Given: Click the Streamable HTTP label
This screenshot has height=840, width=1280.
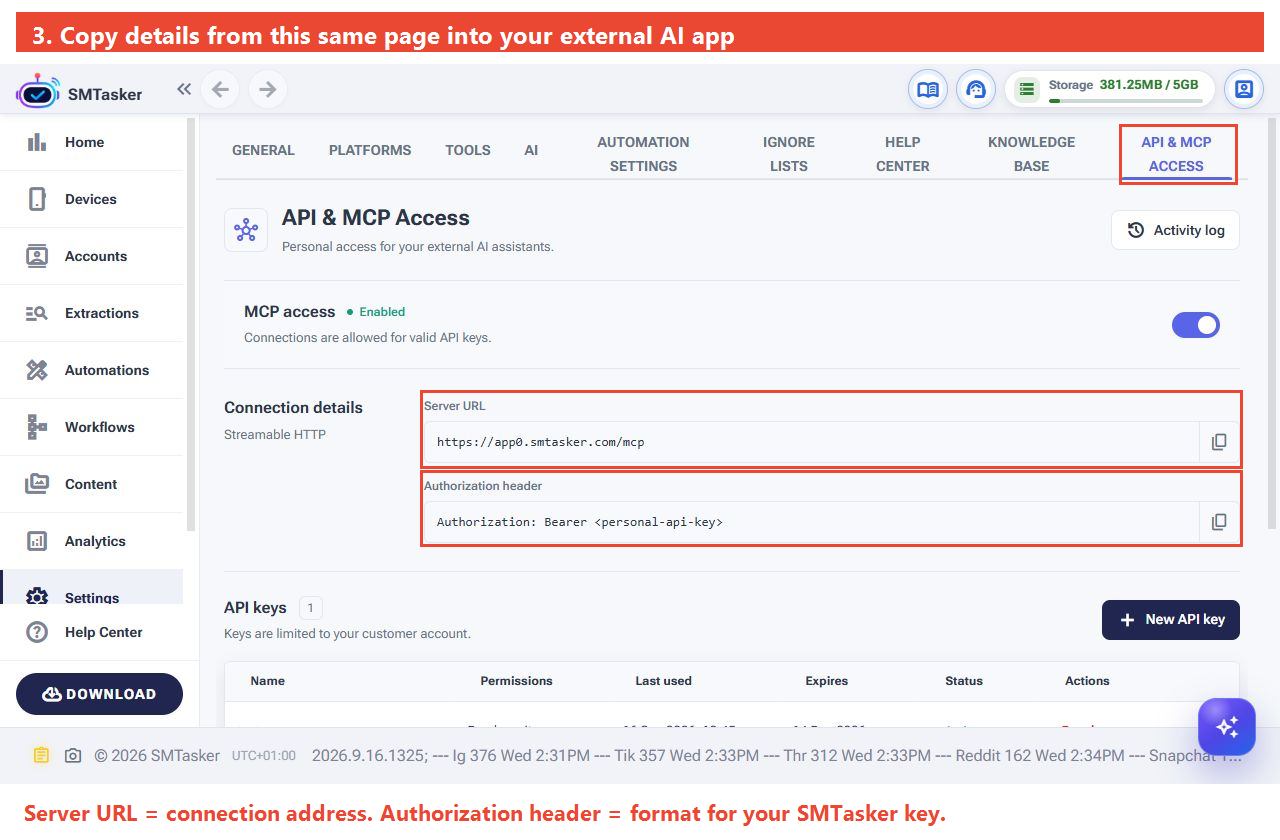Looking at the screenshot, I should [x=275, y=434].
